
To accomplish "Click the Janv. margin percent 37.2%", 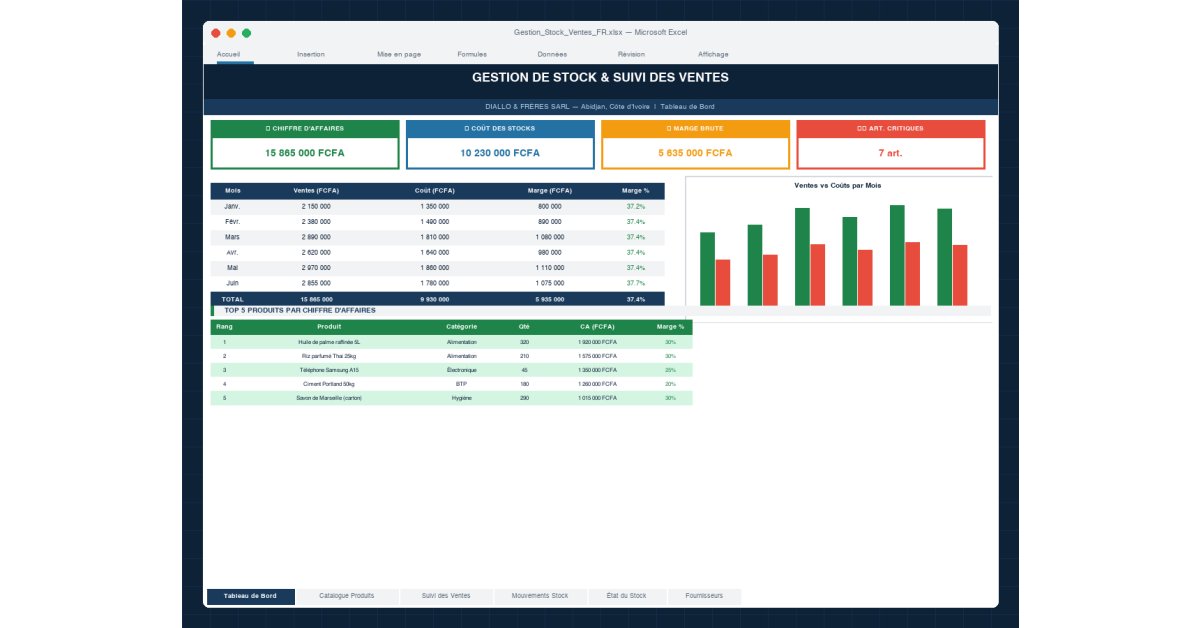I will click(x=636, y=206).
